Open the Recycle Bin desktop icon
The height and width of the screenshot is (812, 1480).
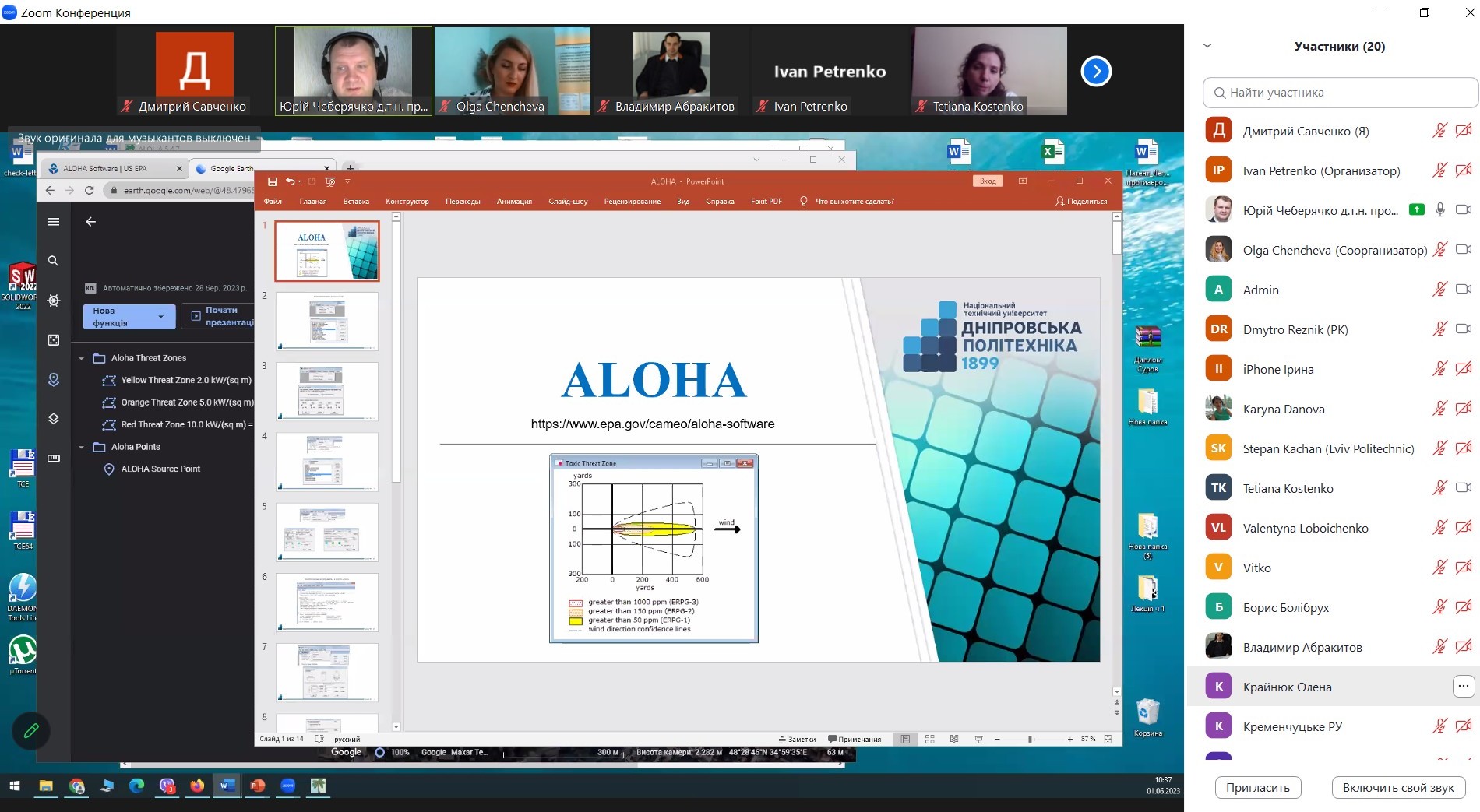(x=1148, y=716)
